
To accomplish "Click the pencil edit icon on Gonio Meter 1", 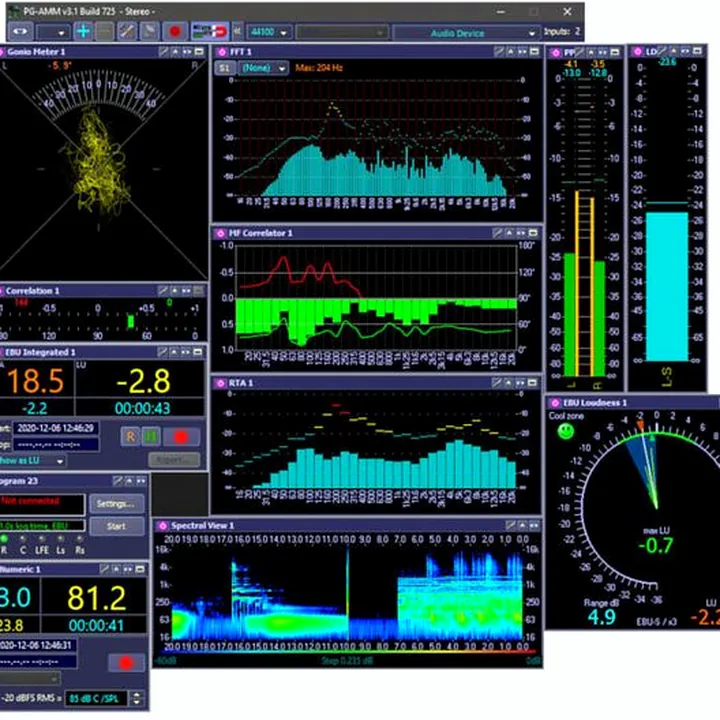I will pyautogui.click(x=164, y=52).
